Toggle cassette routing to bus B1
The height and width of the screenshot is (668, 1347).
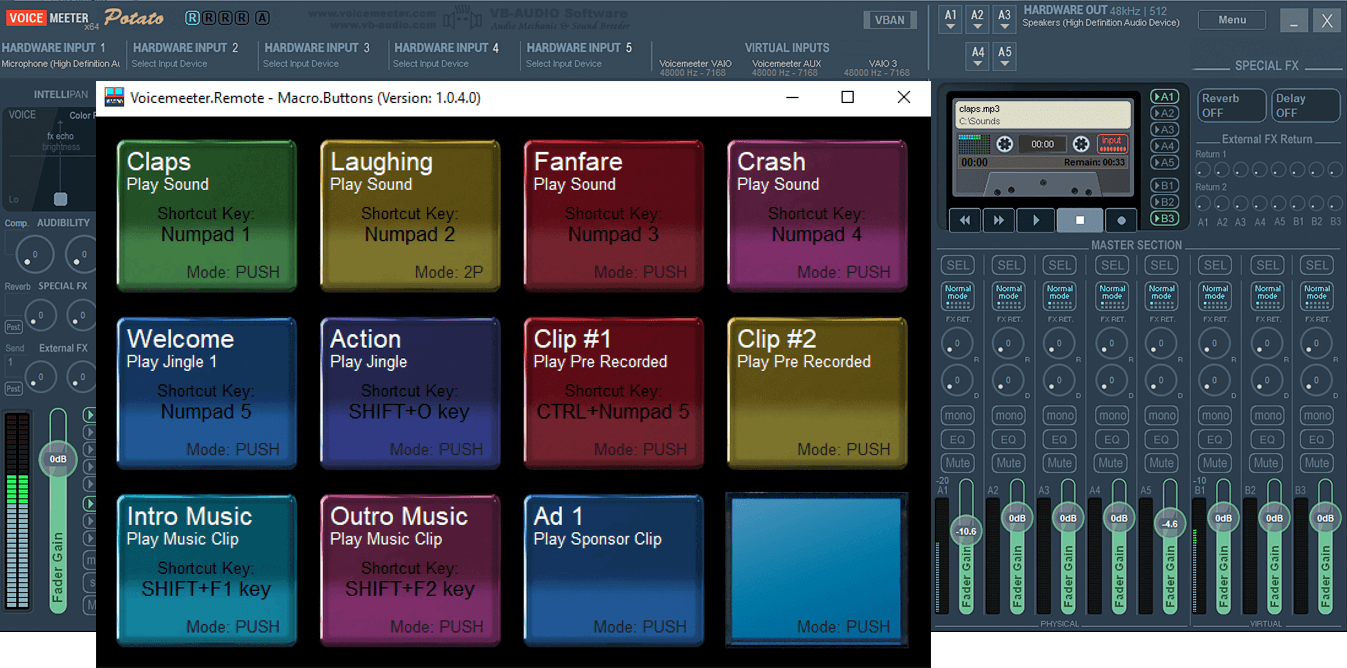[x=1164, y=185]
